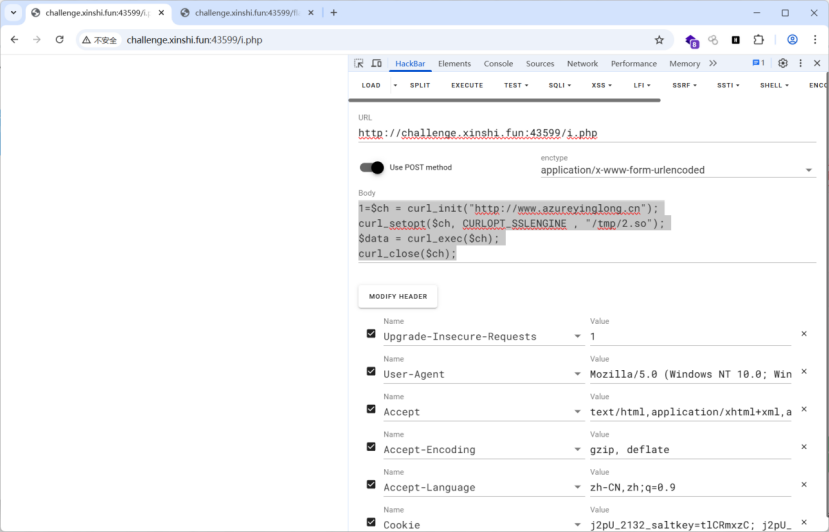Open the SQLI payload menu
Image resolution: width=829 pixels, height=532 pixels.
click(560, 85)
